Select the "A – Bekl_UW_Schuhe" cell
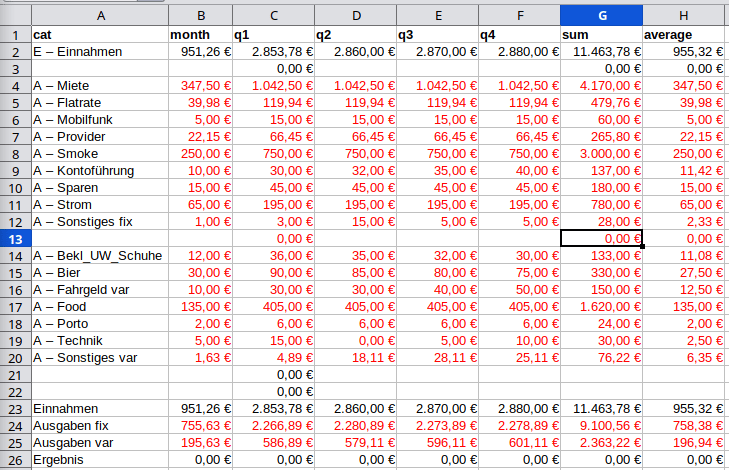 (x=99, y=256)
